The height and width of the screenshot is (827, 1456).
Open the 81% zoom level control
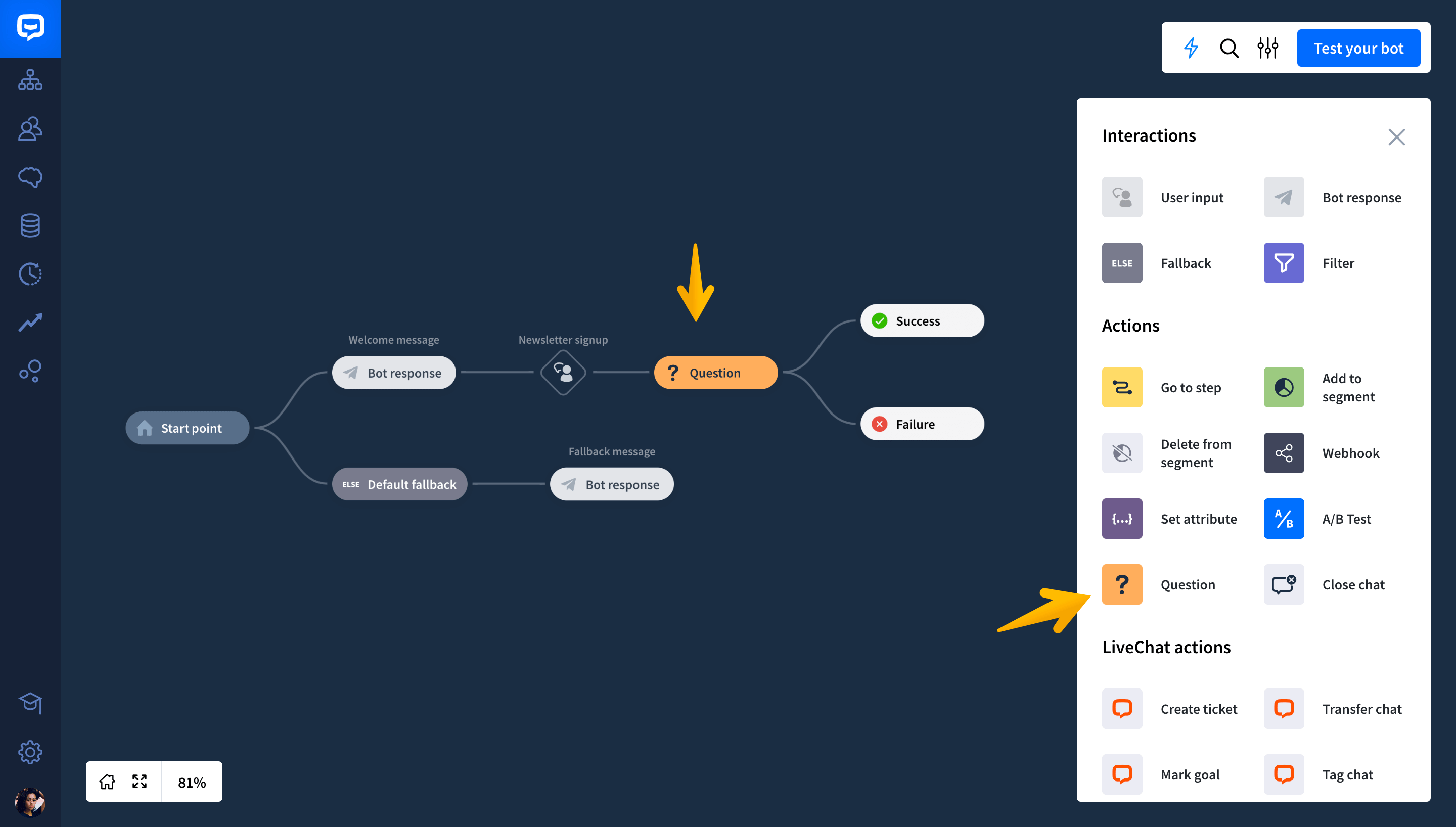(192, 782)
